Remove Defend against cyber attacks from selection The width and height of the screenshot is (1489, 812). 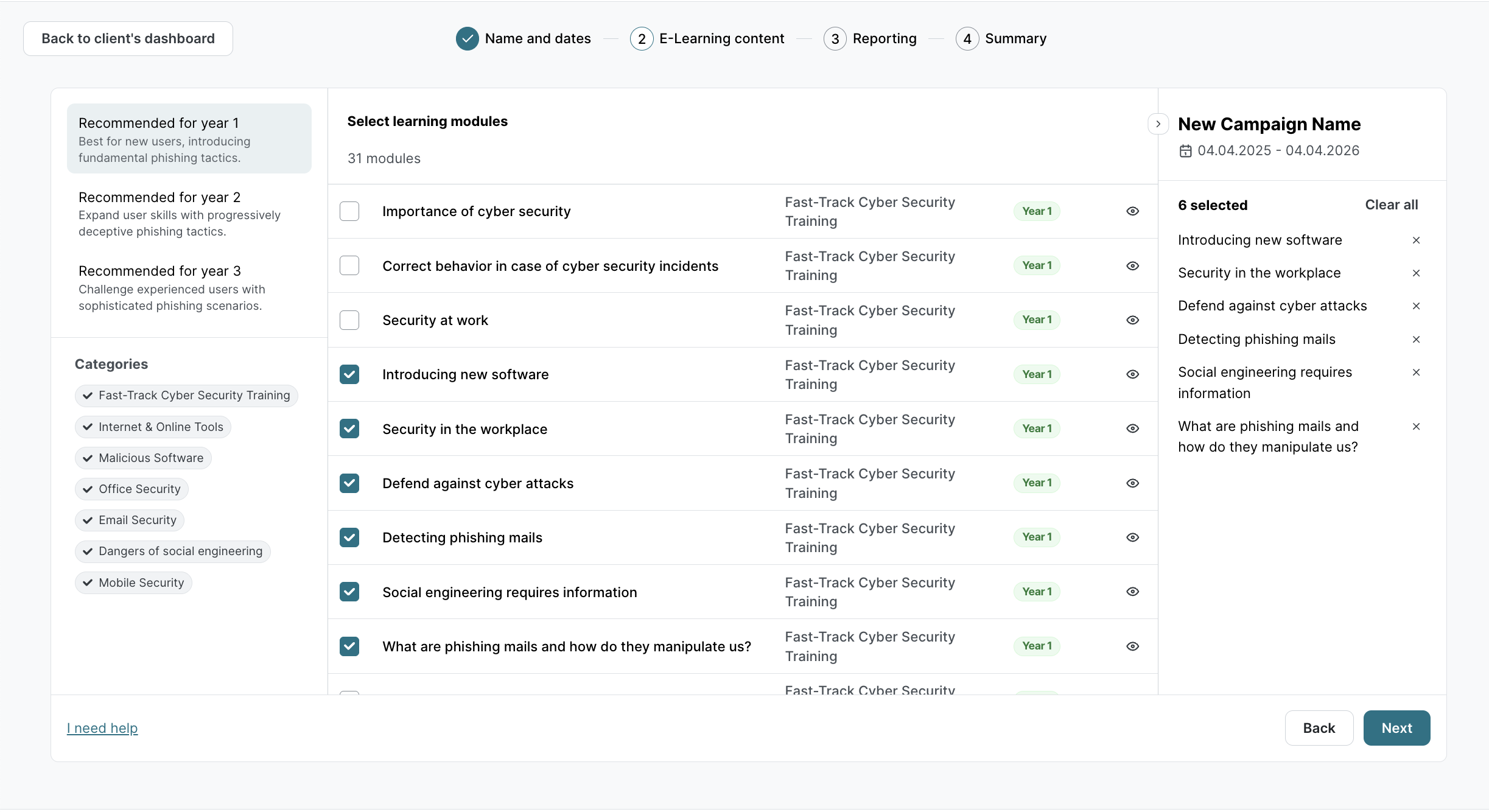tap(1416, 306)
